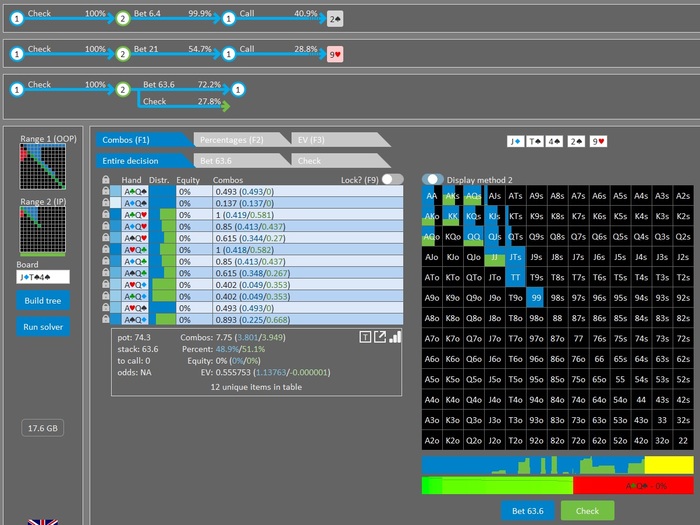Lock the A♠Q♥ hand row
Screen dimensions: 700x525
(x=106, y=238)
